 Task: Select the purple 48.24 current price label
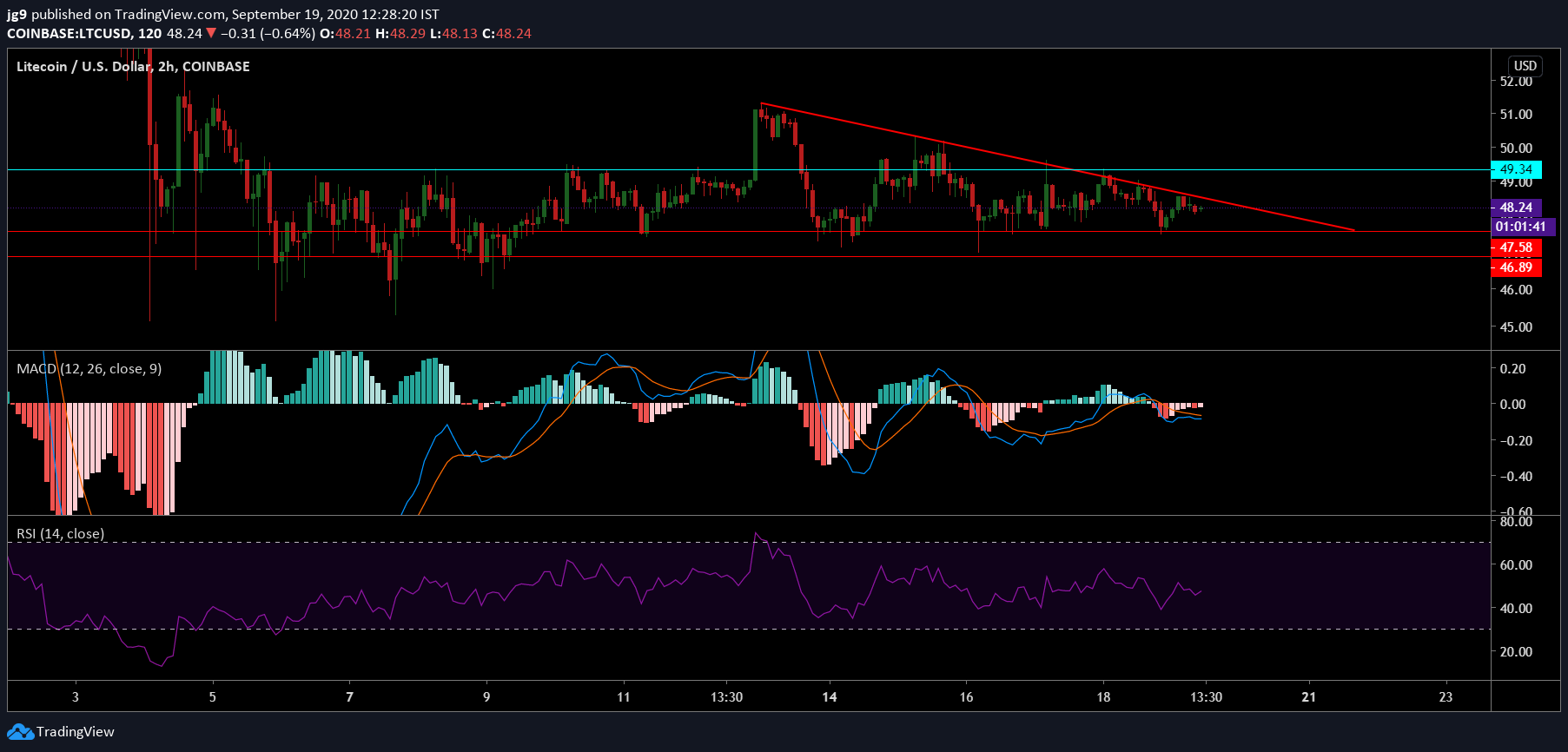(x=1516, y=208)
